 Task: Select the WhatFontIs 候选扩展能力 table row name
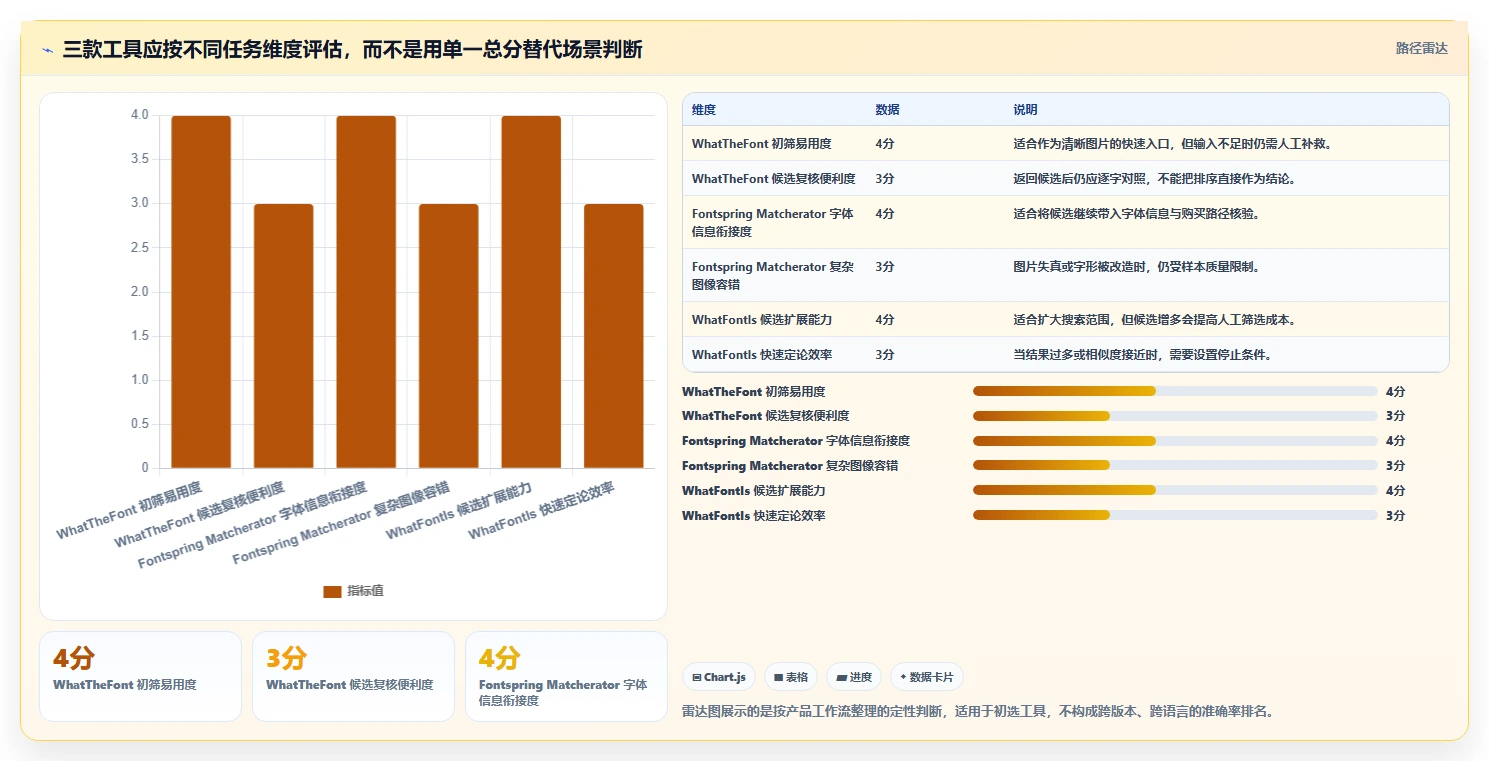[762, 320]
